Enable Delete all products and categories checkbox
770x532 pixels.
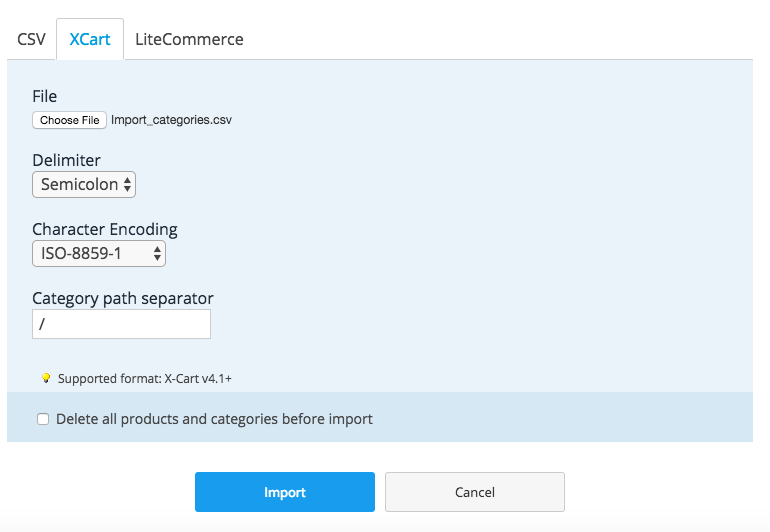click(x=43, y=419)
